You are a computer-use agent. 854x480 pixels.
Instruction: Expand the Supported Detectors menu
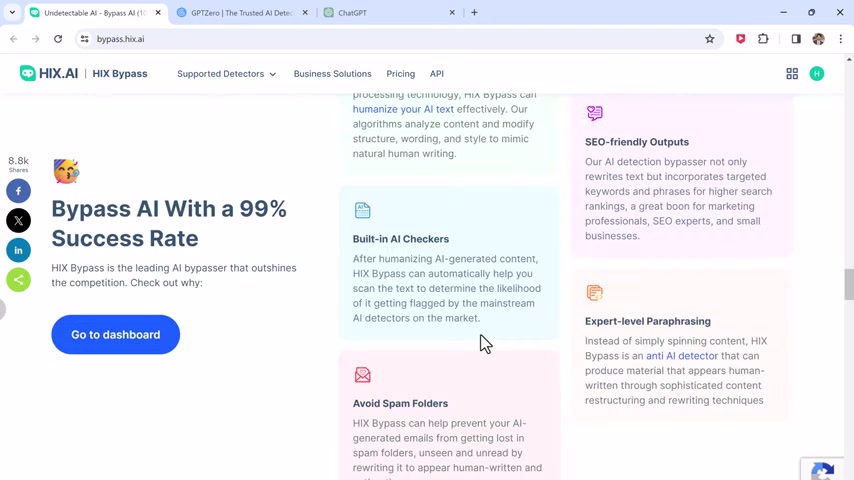(227, 74)
